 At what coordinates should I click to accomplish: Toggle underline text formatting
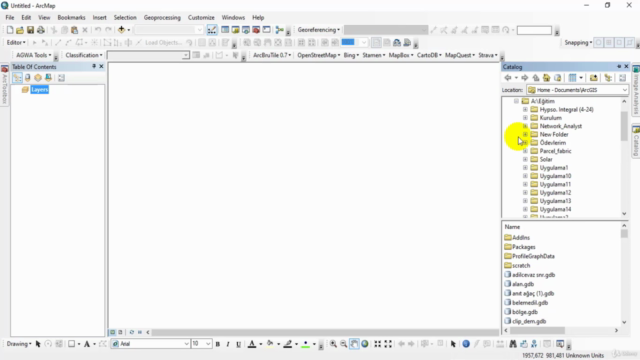(x=238, y=344)
